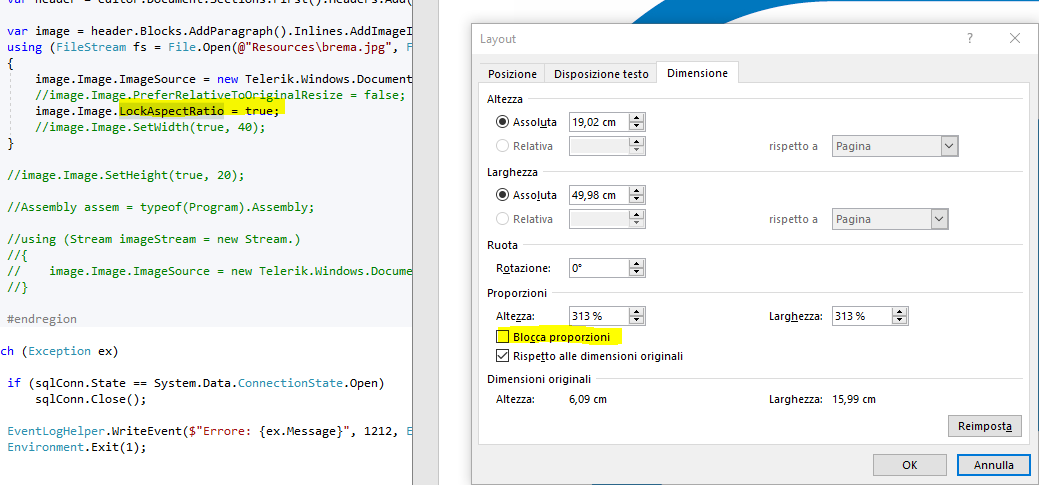Increase the absolute height with up arrow
This screenshot has height=485, width=1039.
(x=636, y=117)
